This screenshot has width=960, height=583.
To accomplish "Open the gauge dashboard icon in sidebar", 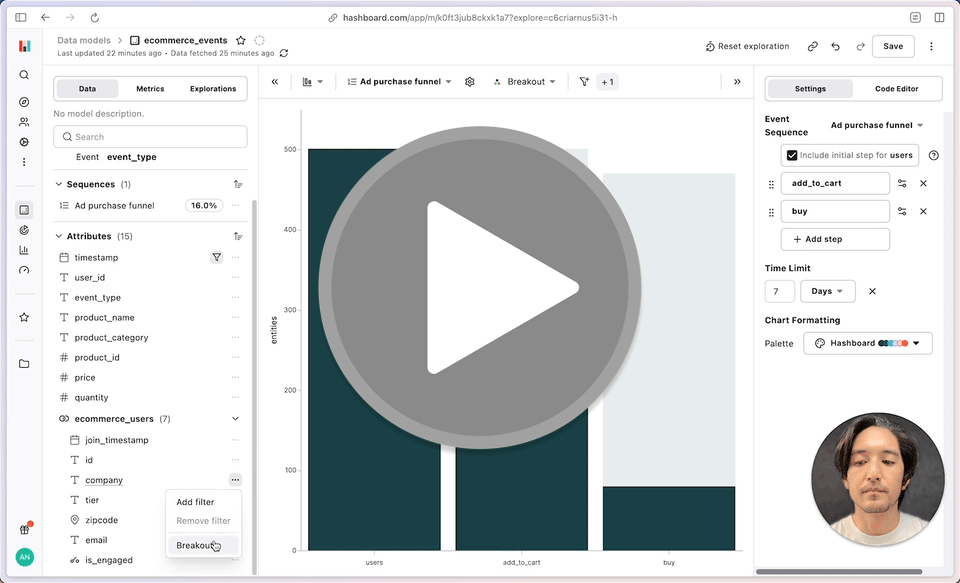I will point(24,270).
